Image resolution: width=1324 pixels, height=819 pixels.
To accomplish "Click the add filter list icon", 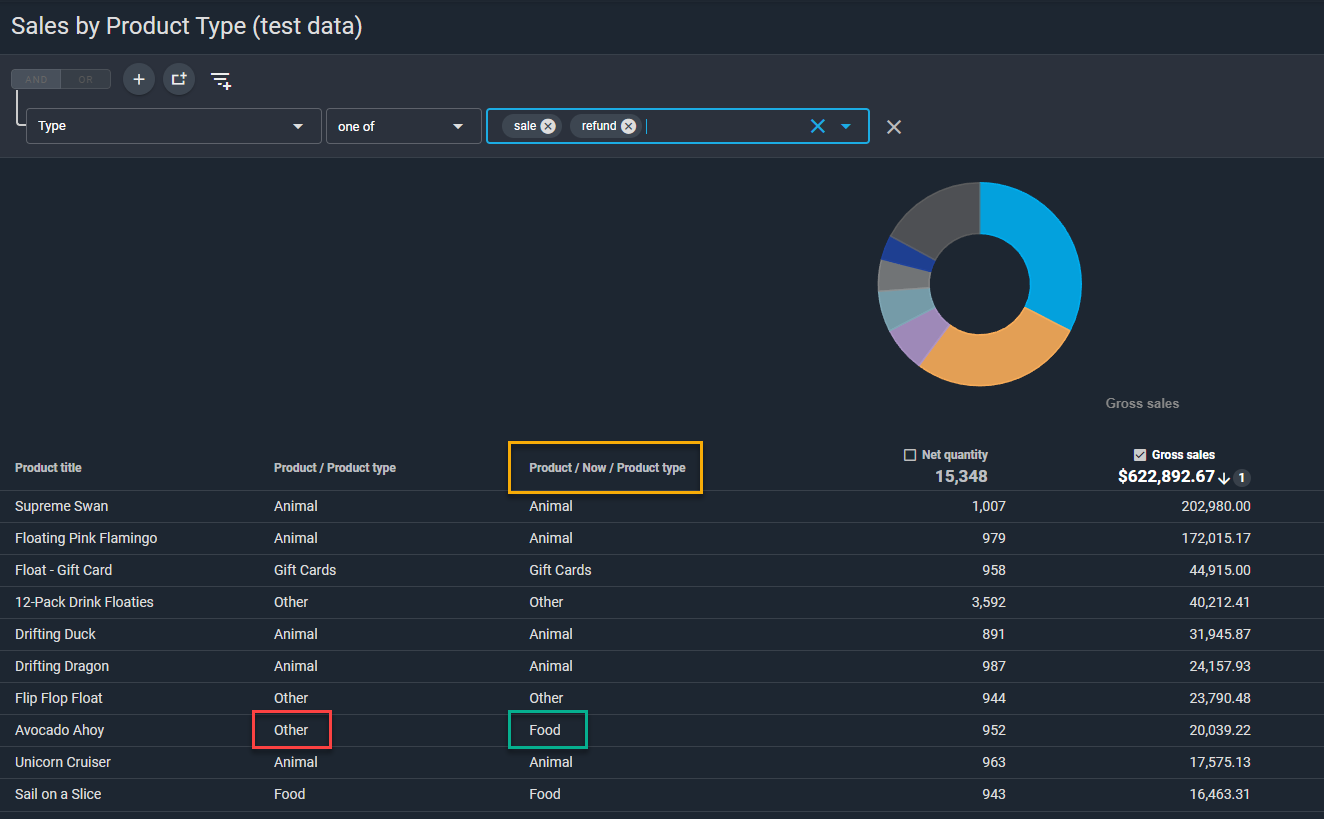I will [x=221, y=80].
